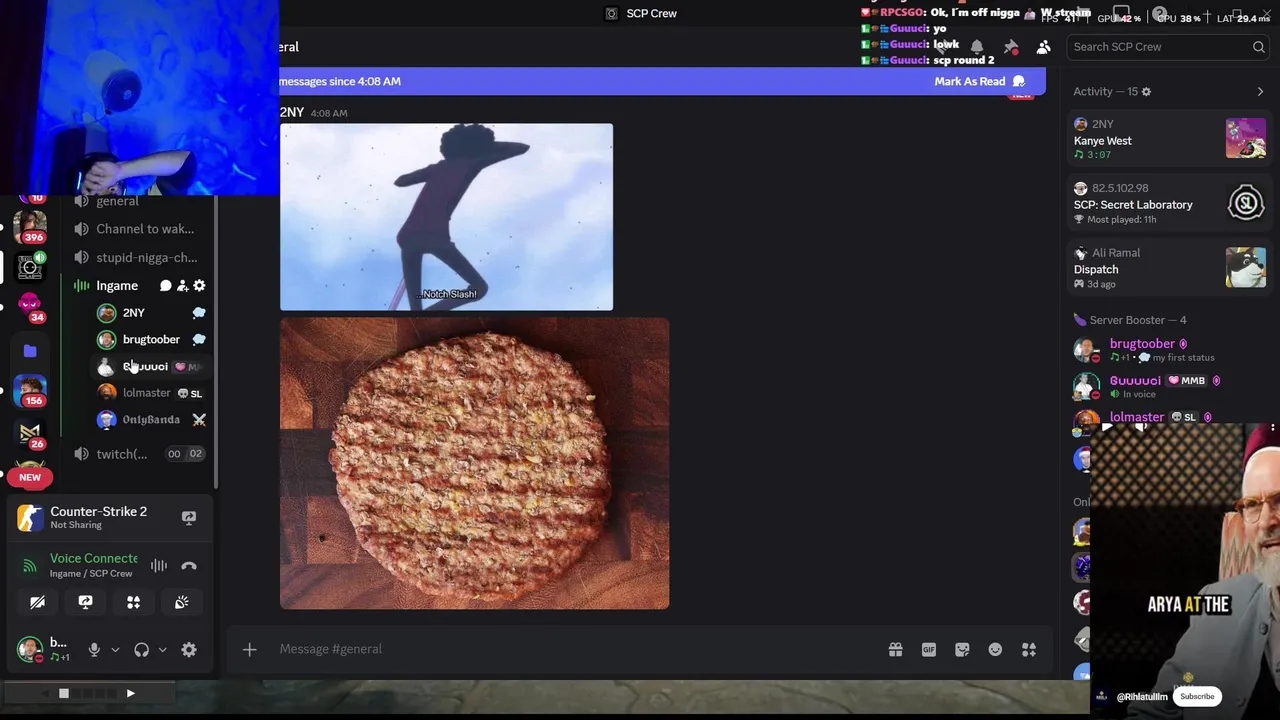Image resolution: width=1280 pixels, height=720 pixels.
Task: Click 'messages since 4:08 AM' banner
Action: pos(340,81)
